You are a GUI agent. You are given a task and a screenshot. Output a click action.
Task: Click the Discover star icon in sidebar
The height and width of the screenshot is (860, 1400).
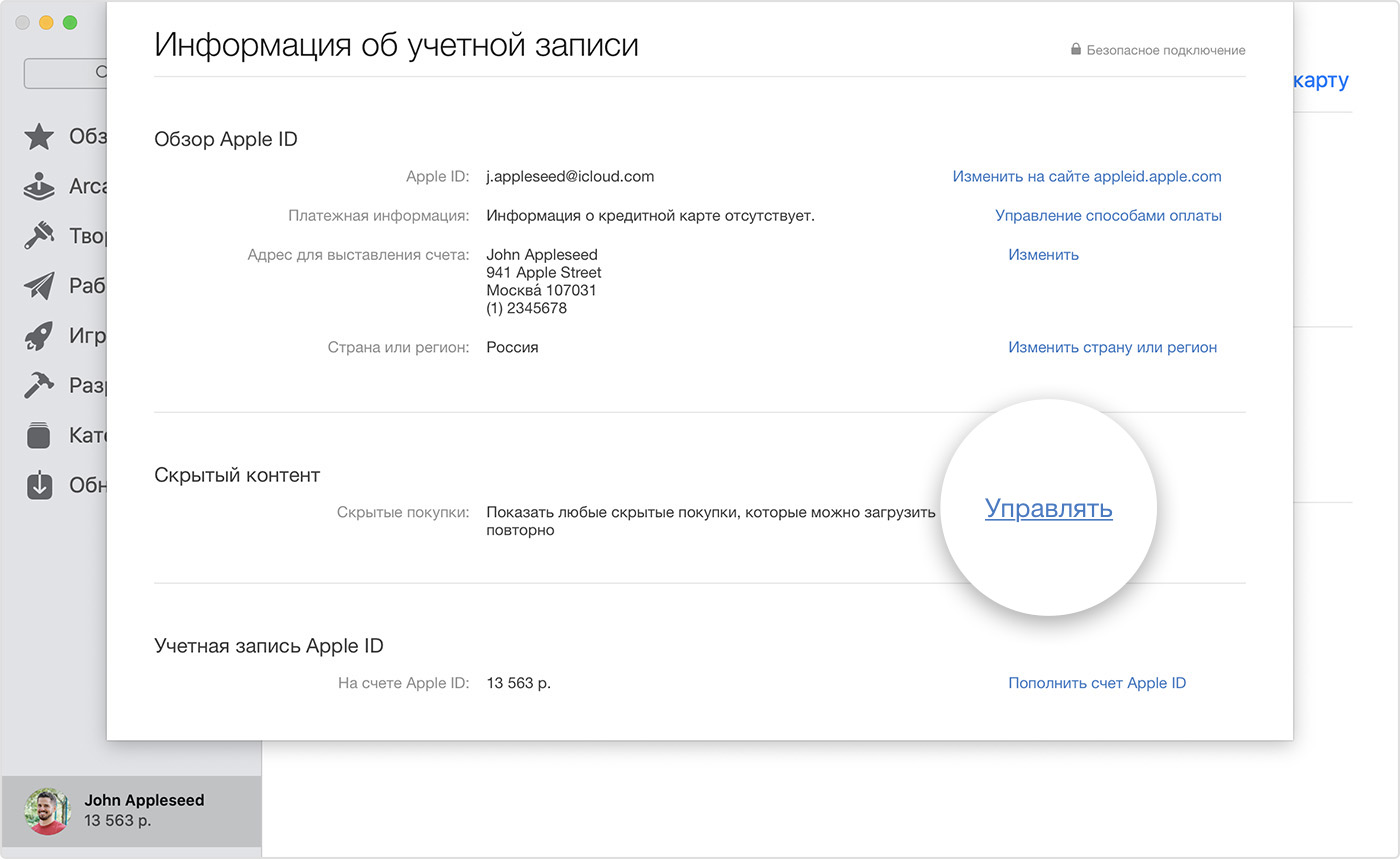click(x=39, y=137)
